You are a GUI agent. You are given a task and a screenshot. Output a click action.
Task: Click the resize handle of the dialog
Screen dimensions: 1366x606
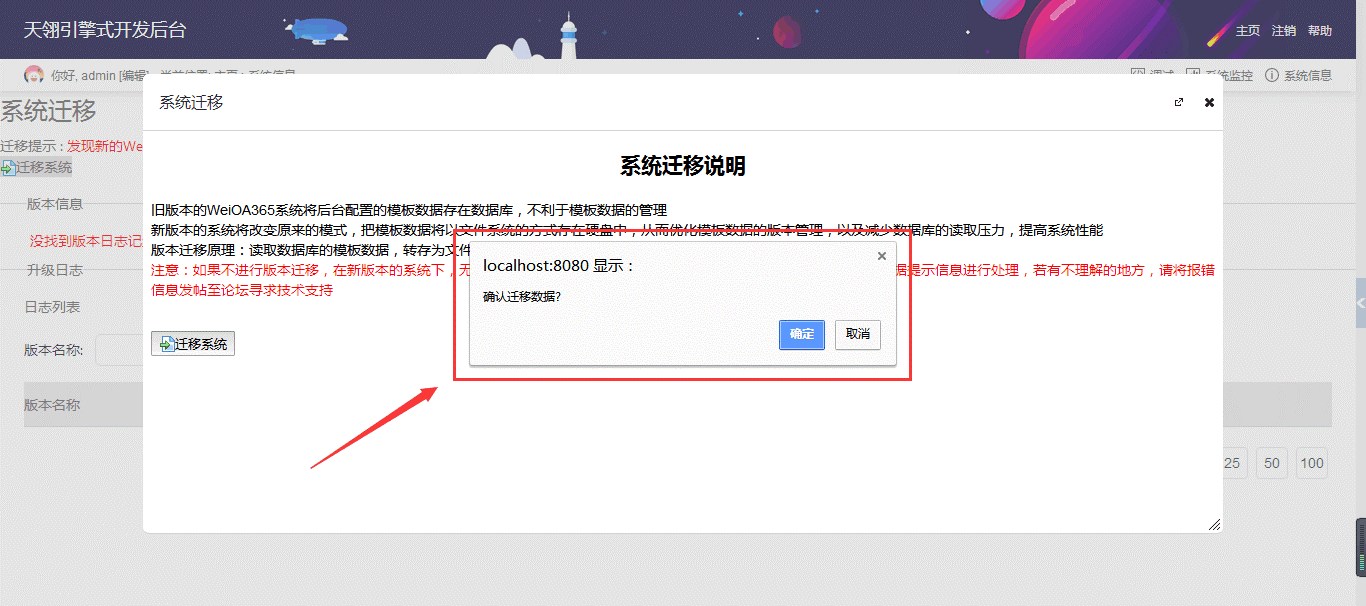1214,523
